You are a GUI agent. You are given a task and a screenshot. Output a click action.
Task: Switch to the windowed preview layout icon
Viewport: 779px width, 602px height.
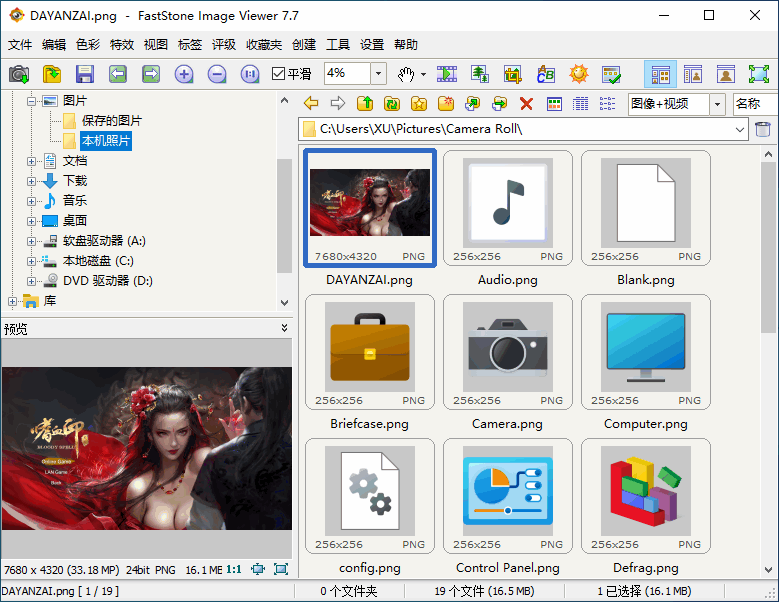693,75
